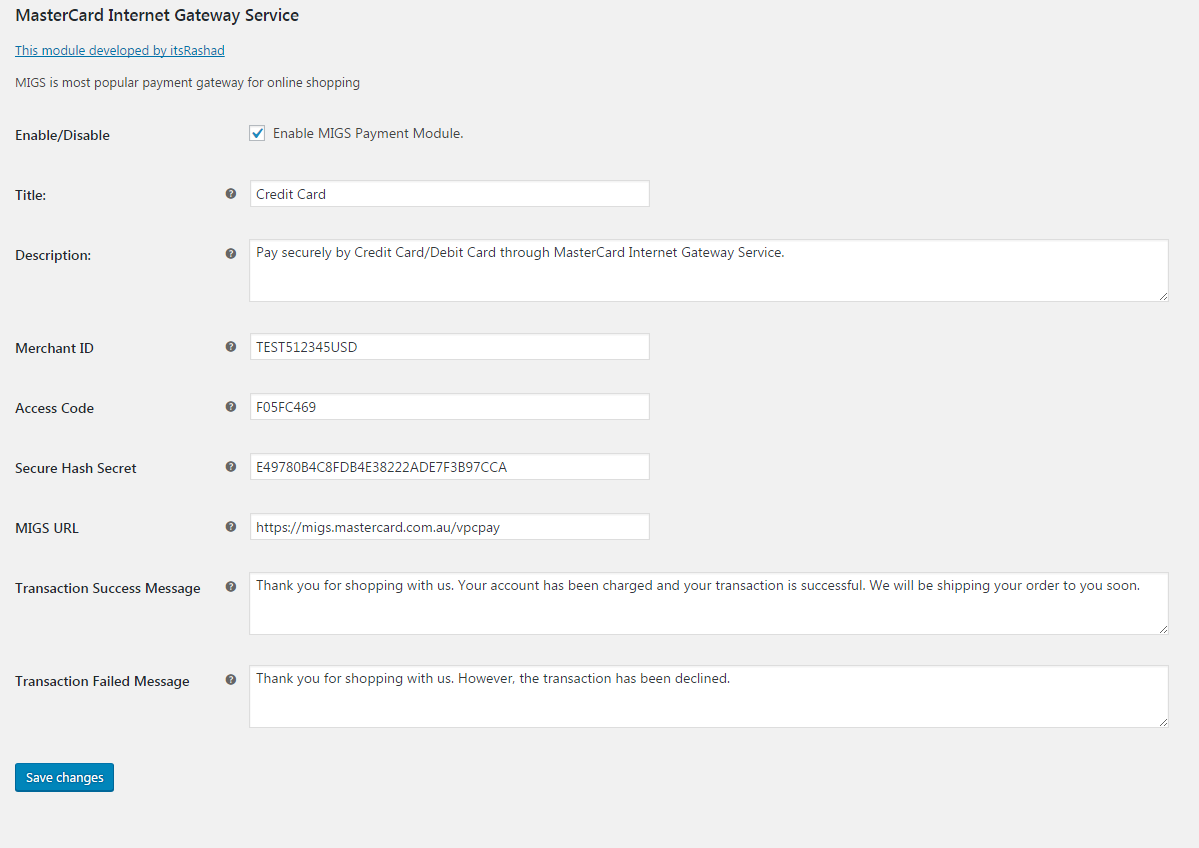Click help icon for Transaction Success Message

(x=231, y=587)
